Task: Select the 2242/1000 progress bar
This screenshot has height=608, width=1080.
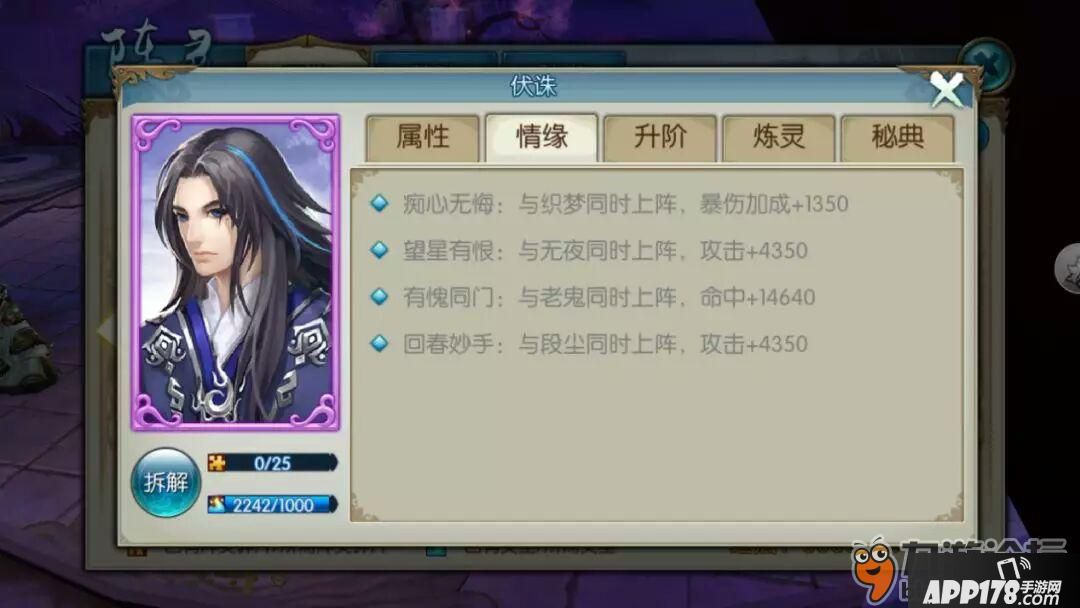Action: [273, 505]
